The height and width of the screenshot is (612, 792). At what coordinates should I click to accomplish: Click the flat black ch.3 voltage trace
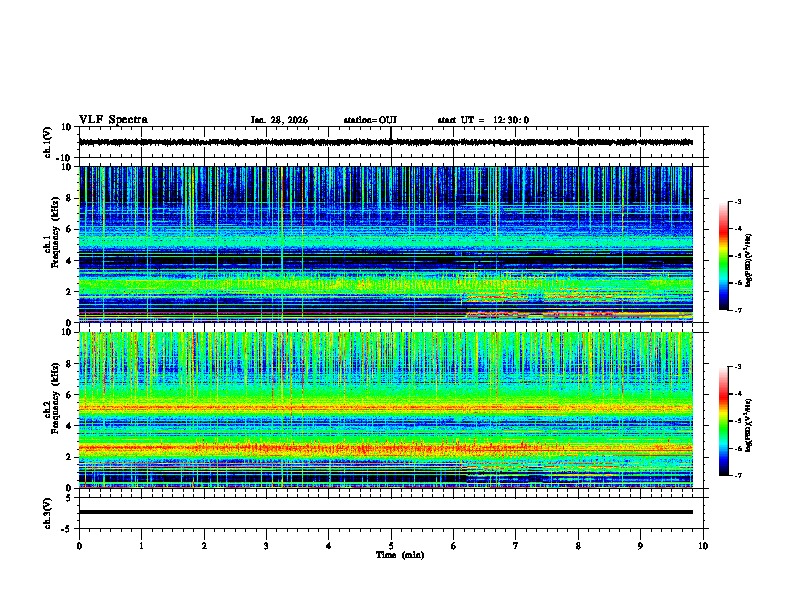coord(386,512)
